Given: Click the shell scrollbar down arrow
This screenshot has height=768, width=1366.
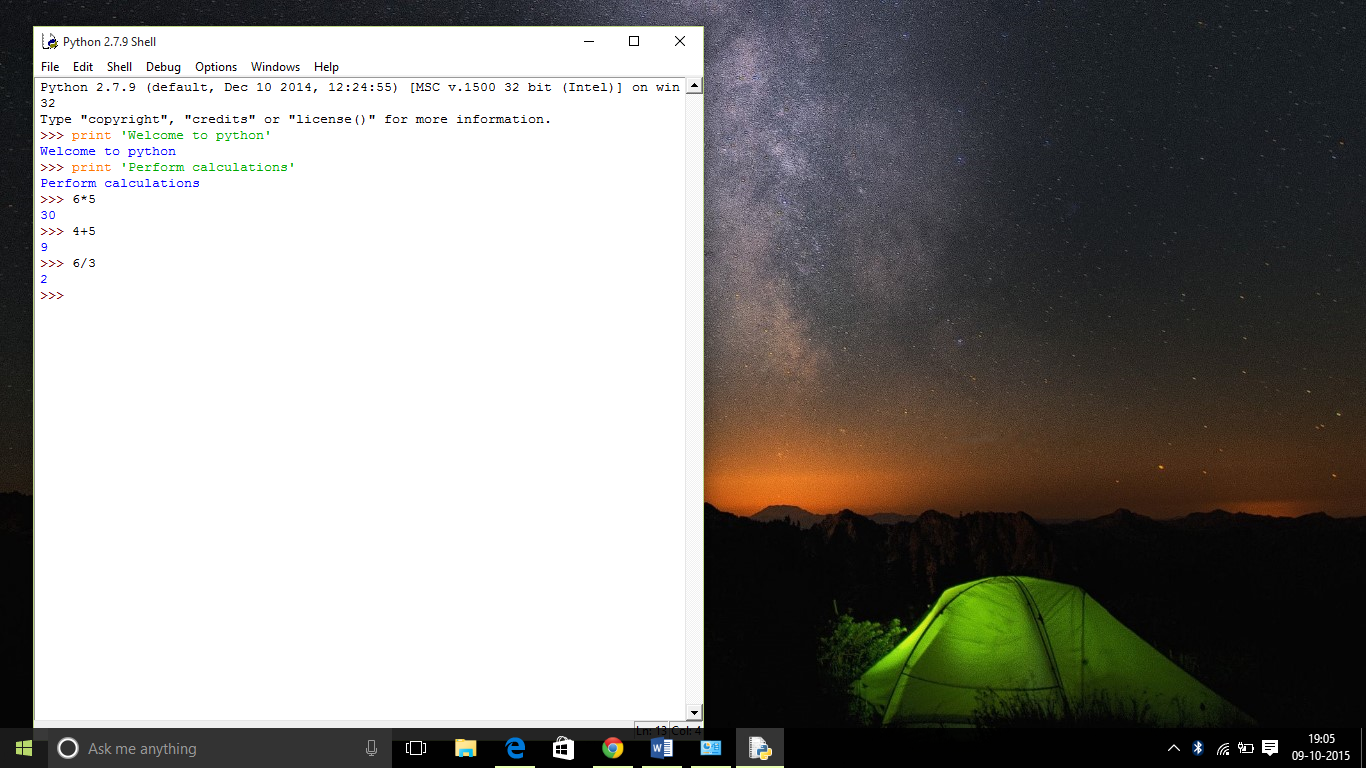Looking at the screenshot, I should tap(694, 710).
